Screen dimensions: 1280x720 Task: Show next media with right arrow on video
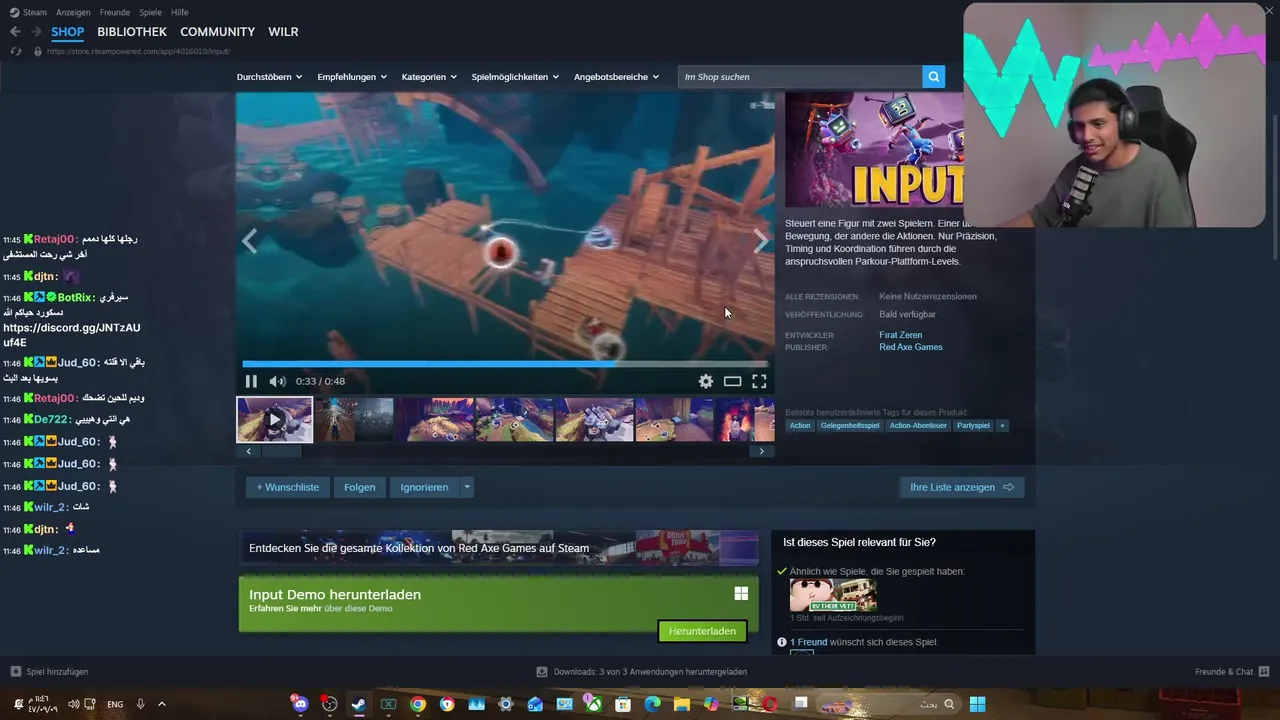(x=761, y=241)
